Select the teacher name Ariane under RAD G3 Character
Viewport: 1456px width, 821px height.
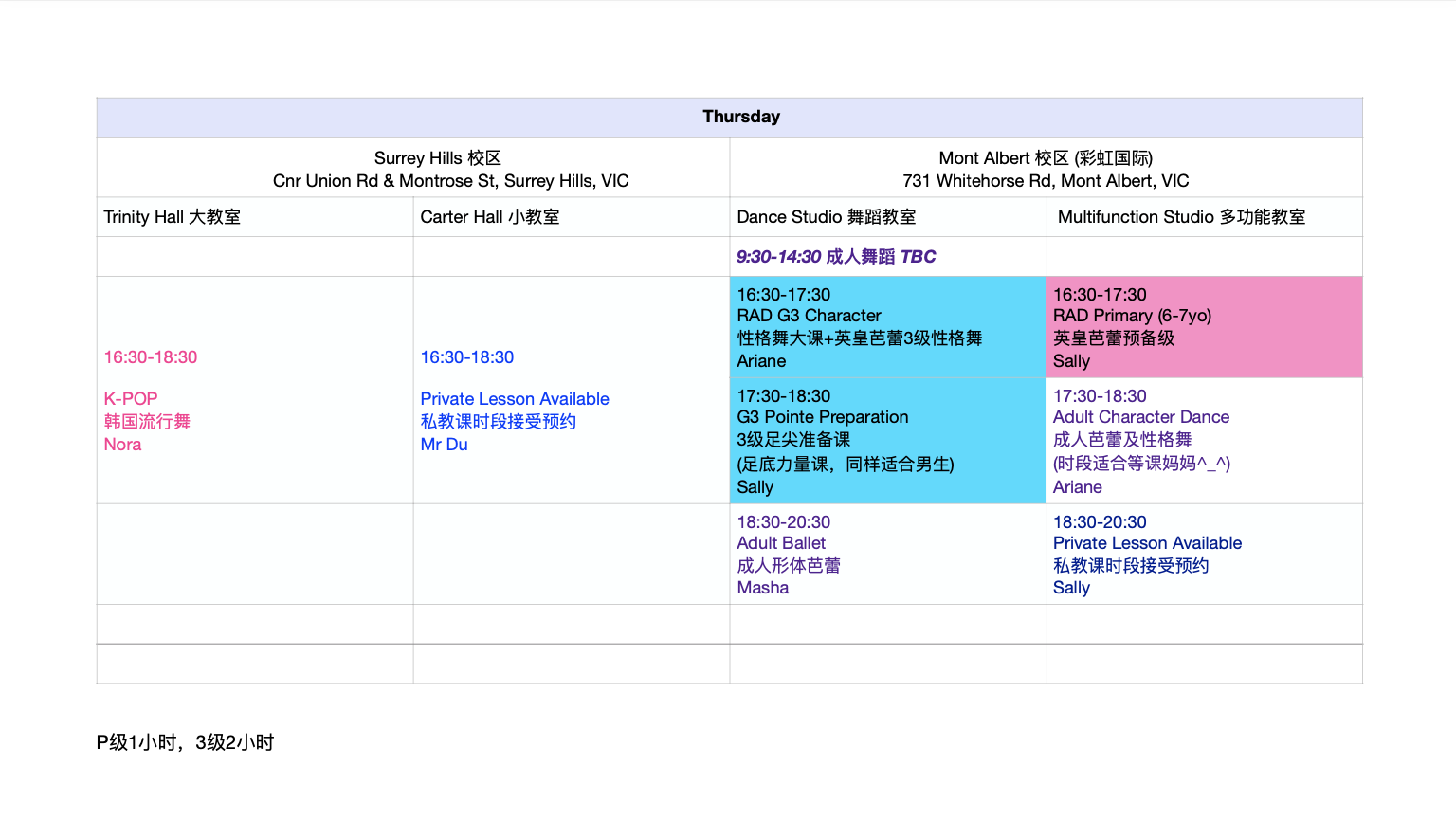(759, 361)
